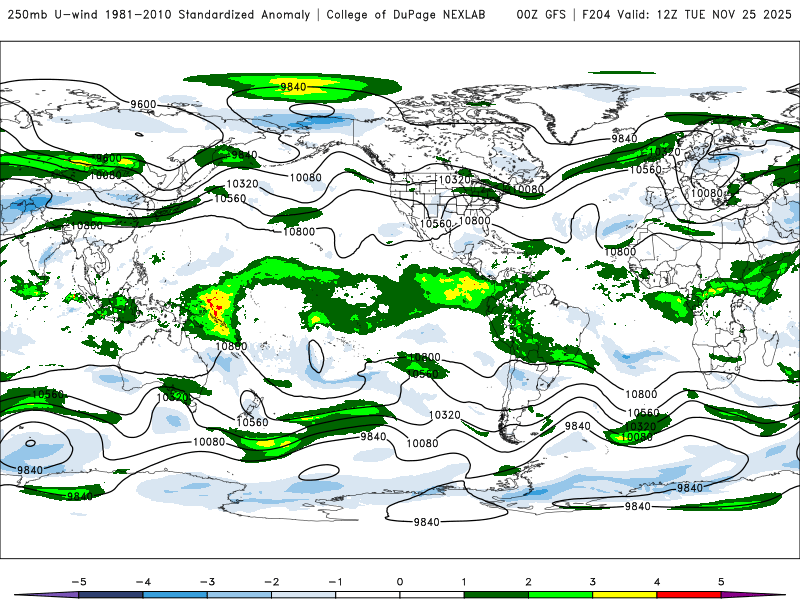
Task: Click the '-3' colorbar tick label
Action: click(207, 582)
